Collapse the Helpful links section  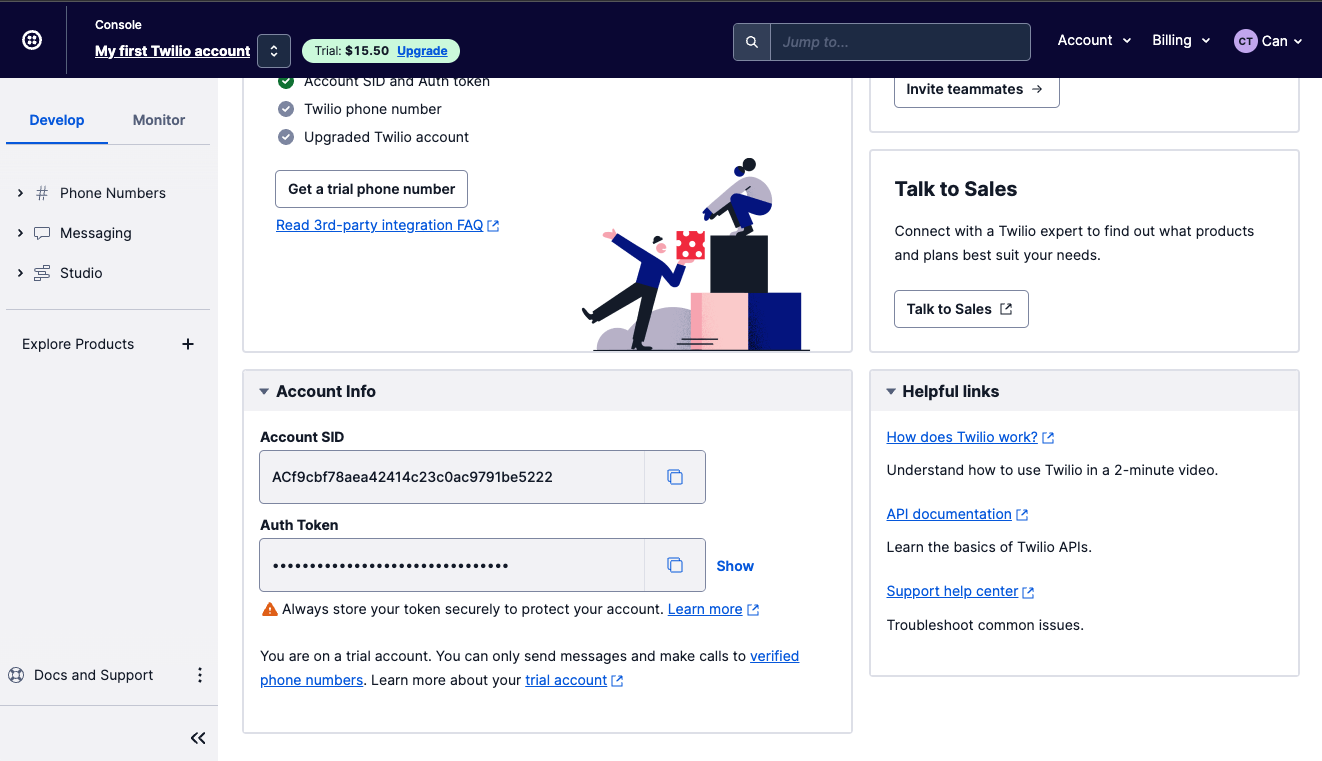point(890,392)
